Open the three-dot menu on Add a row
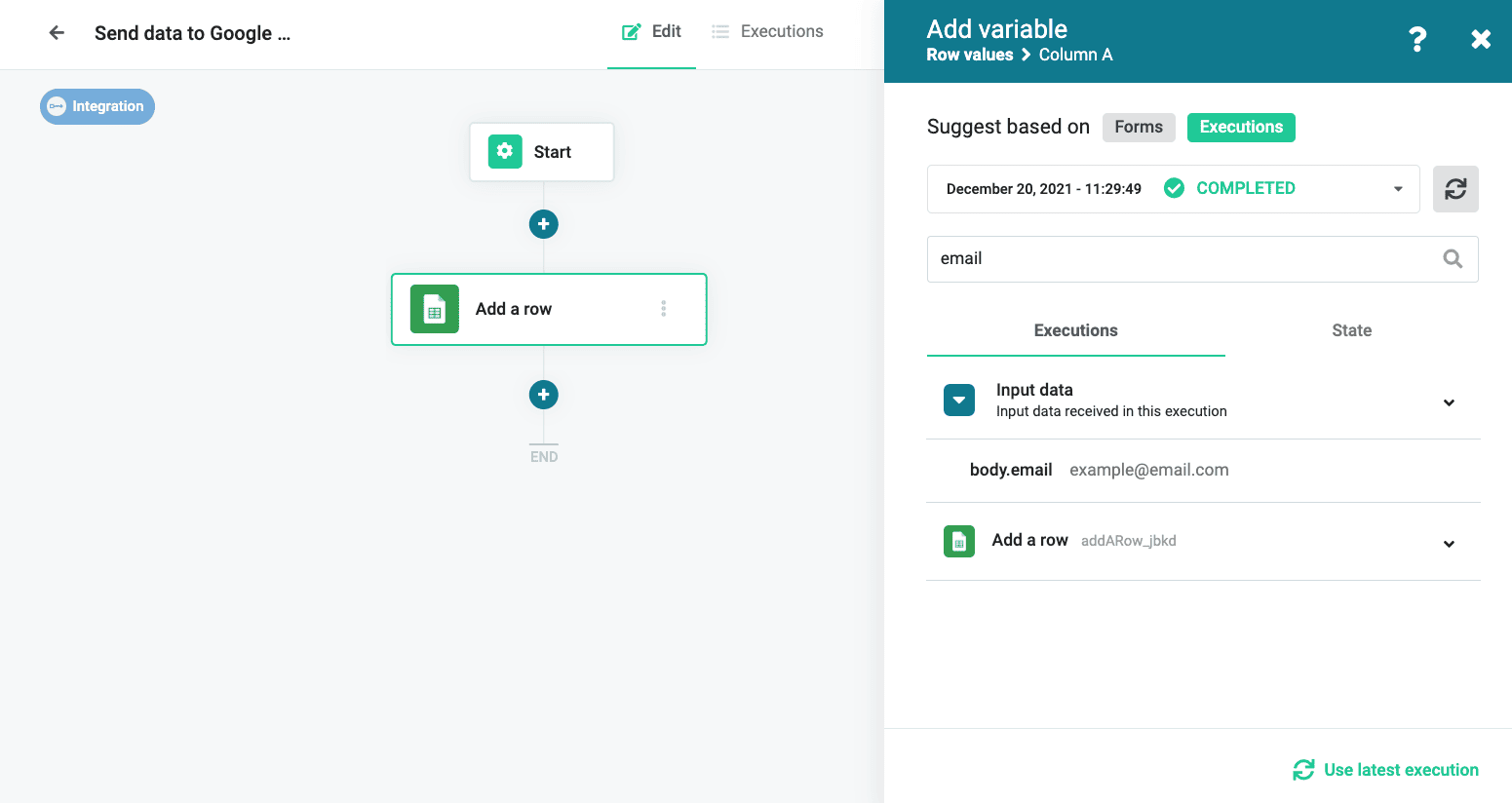The width and height of the screenshot is (1512, 803). coord(664,309)
